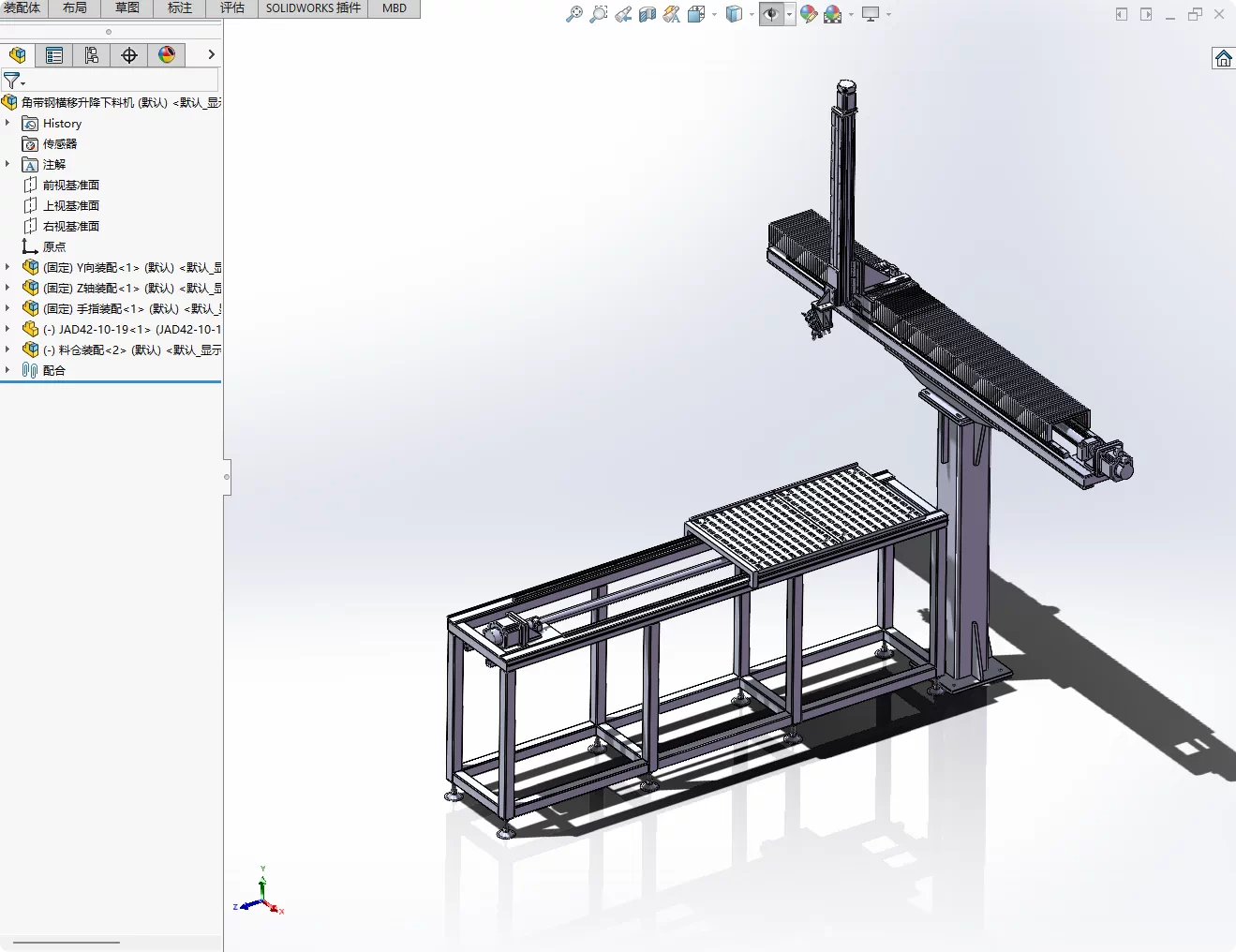Image resolution: width=1236 pixels, height=952 pixels.
Task: Go to the 评估 ribbon tab
Action: (232, 8)
